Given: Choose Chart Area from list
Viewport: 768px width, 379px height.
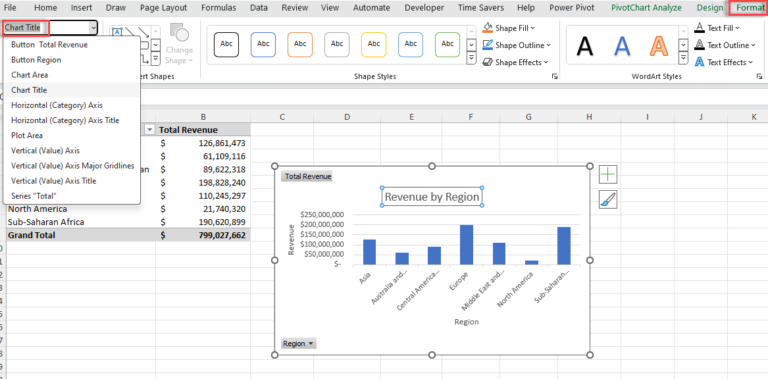Looking at the screenshot, I should tap(72, 75).
